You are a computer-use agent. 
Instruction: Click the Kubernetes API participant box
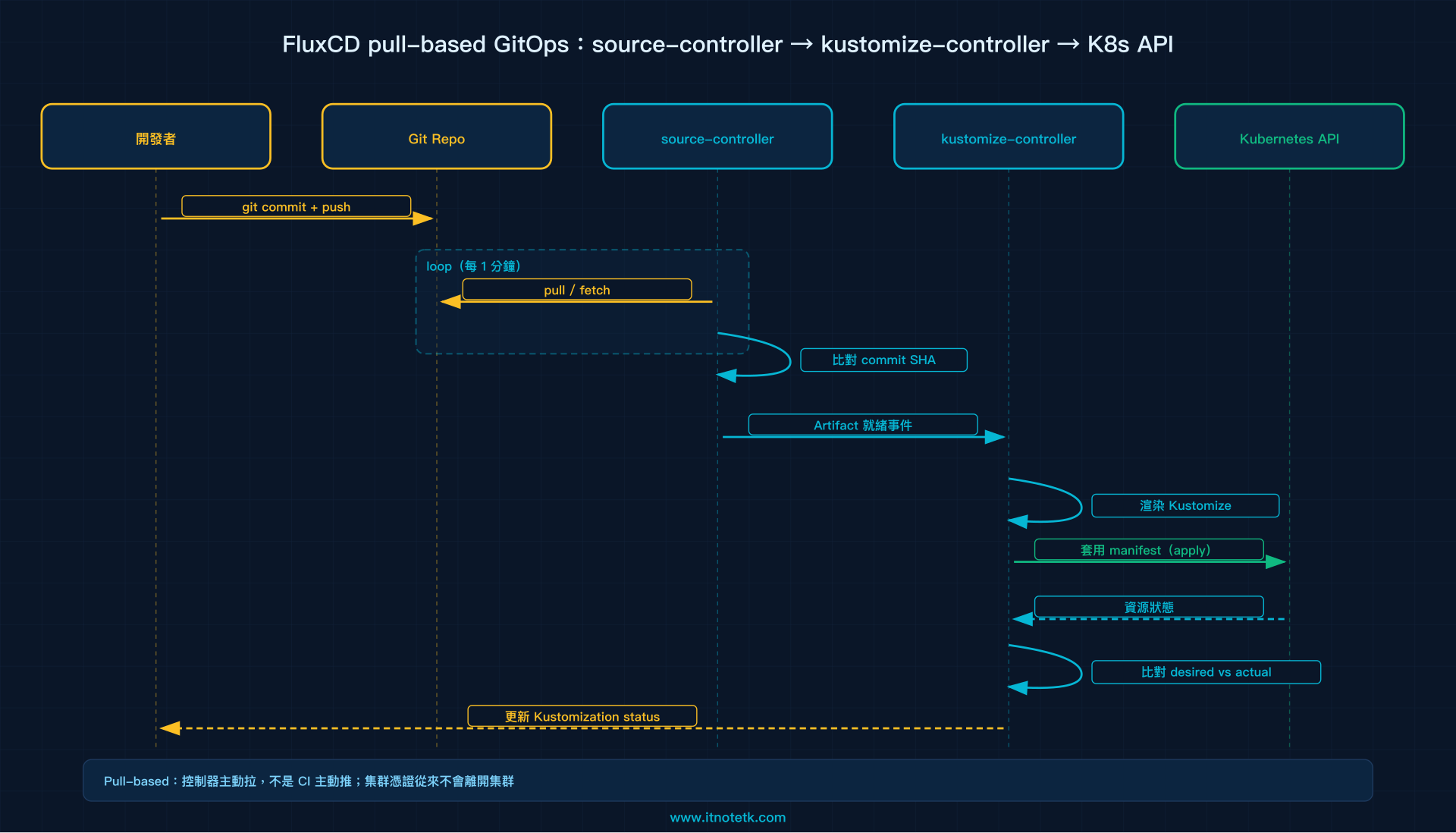point(1289,137)
